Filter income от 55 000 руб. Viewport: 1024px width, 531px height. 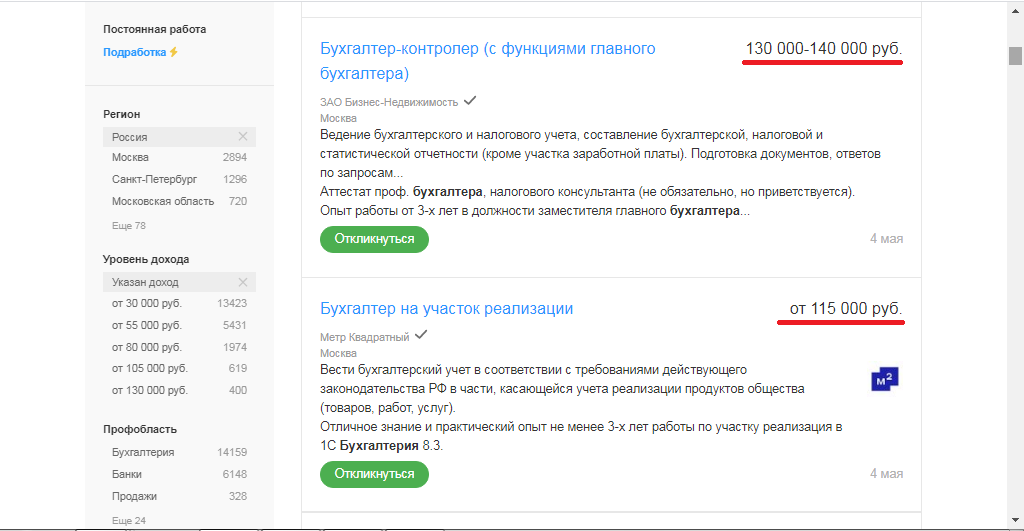(147, 325)
